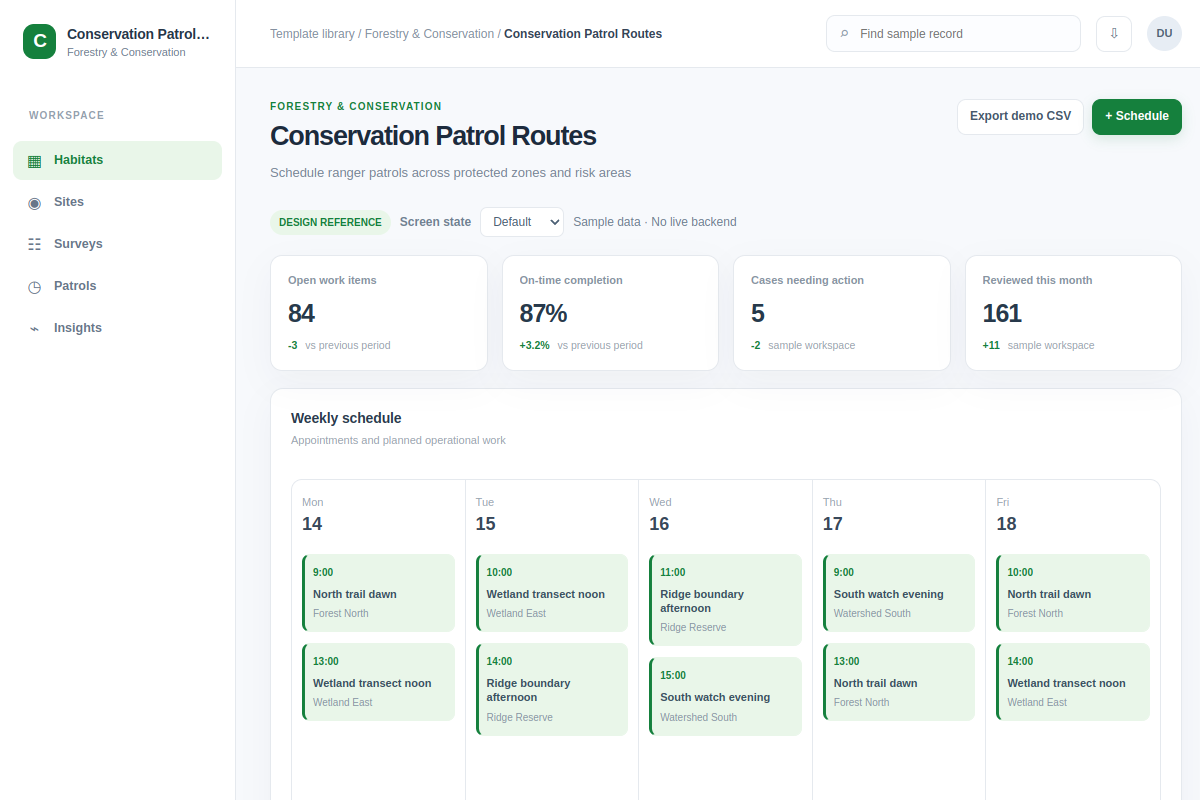Open Monday 9:00 North trail dawn event
Image resolution: width=1200 pixels, height=800 pixels.
[378, 593]
